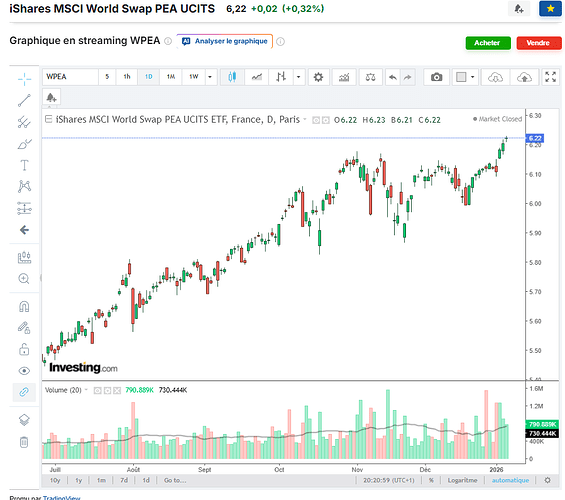
Task: Collapse the chart legend toggle
Action: 48,119
